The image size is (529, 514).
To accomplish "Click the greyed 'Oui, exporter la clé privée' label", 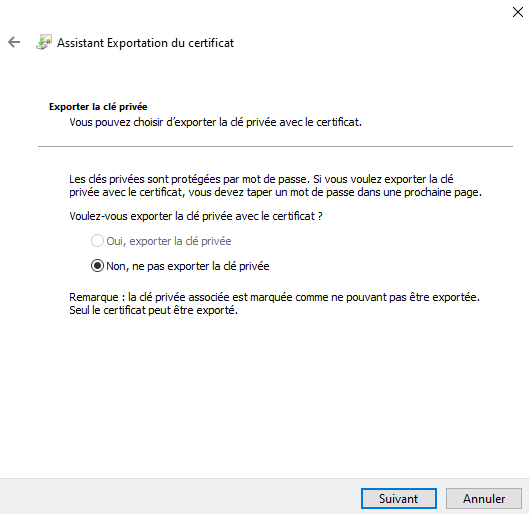I will click(x=169, y=241).
